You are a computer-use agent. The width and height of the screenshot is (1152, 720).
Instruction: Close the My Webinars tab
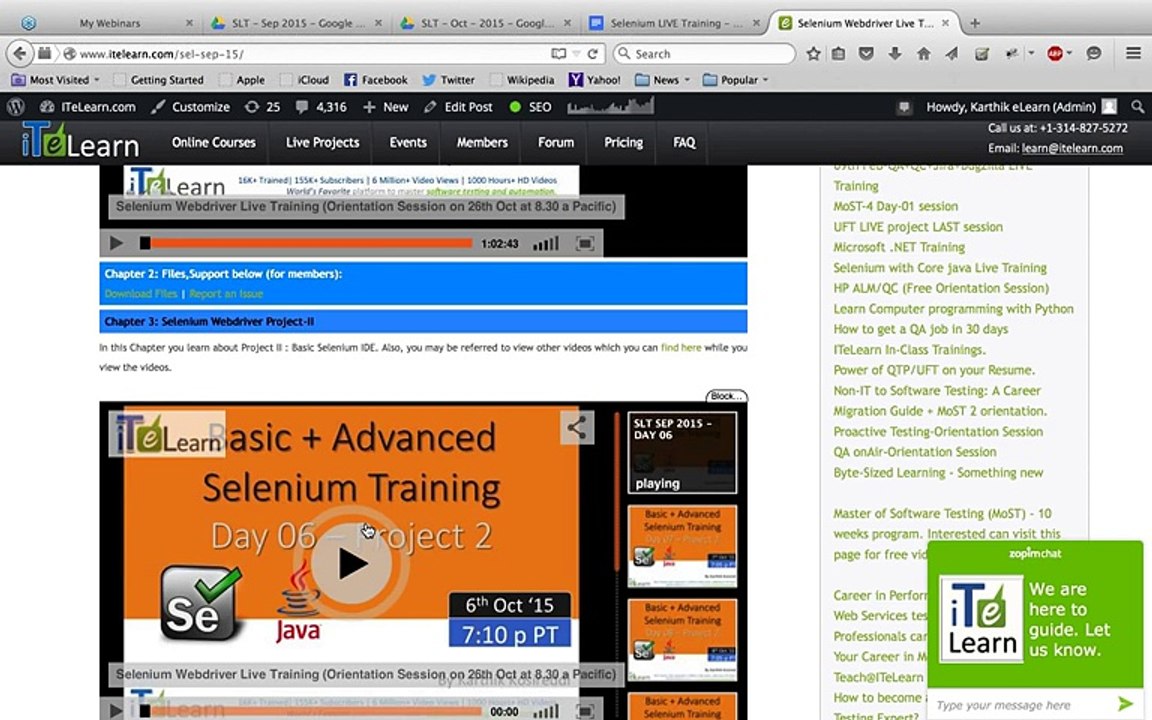click(189, 23)
